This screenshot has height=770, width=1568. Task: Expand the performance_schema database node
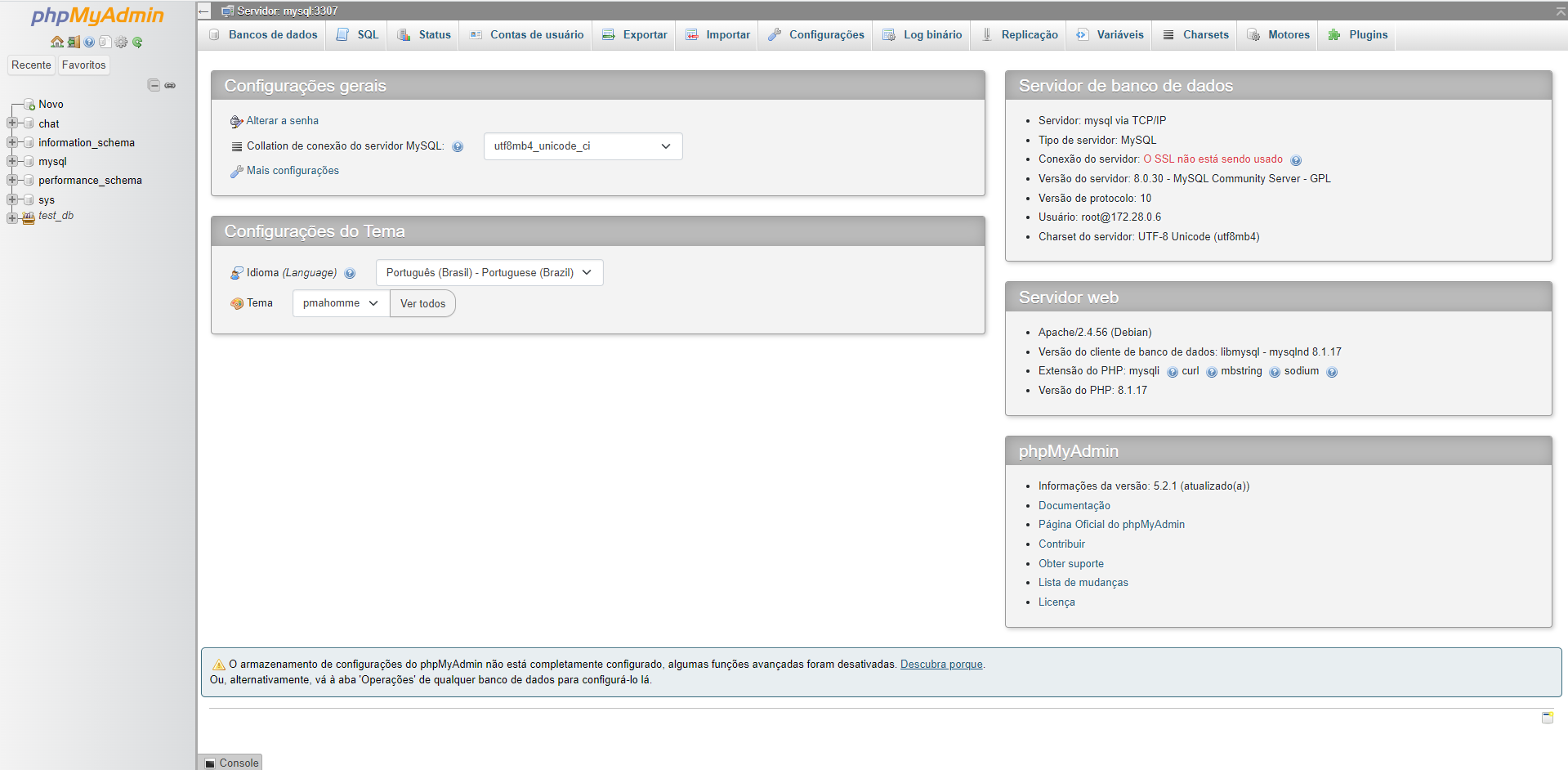click(12, 180)
